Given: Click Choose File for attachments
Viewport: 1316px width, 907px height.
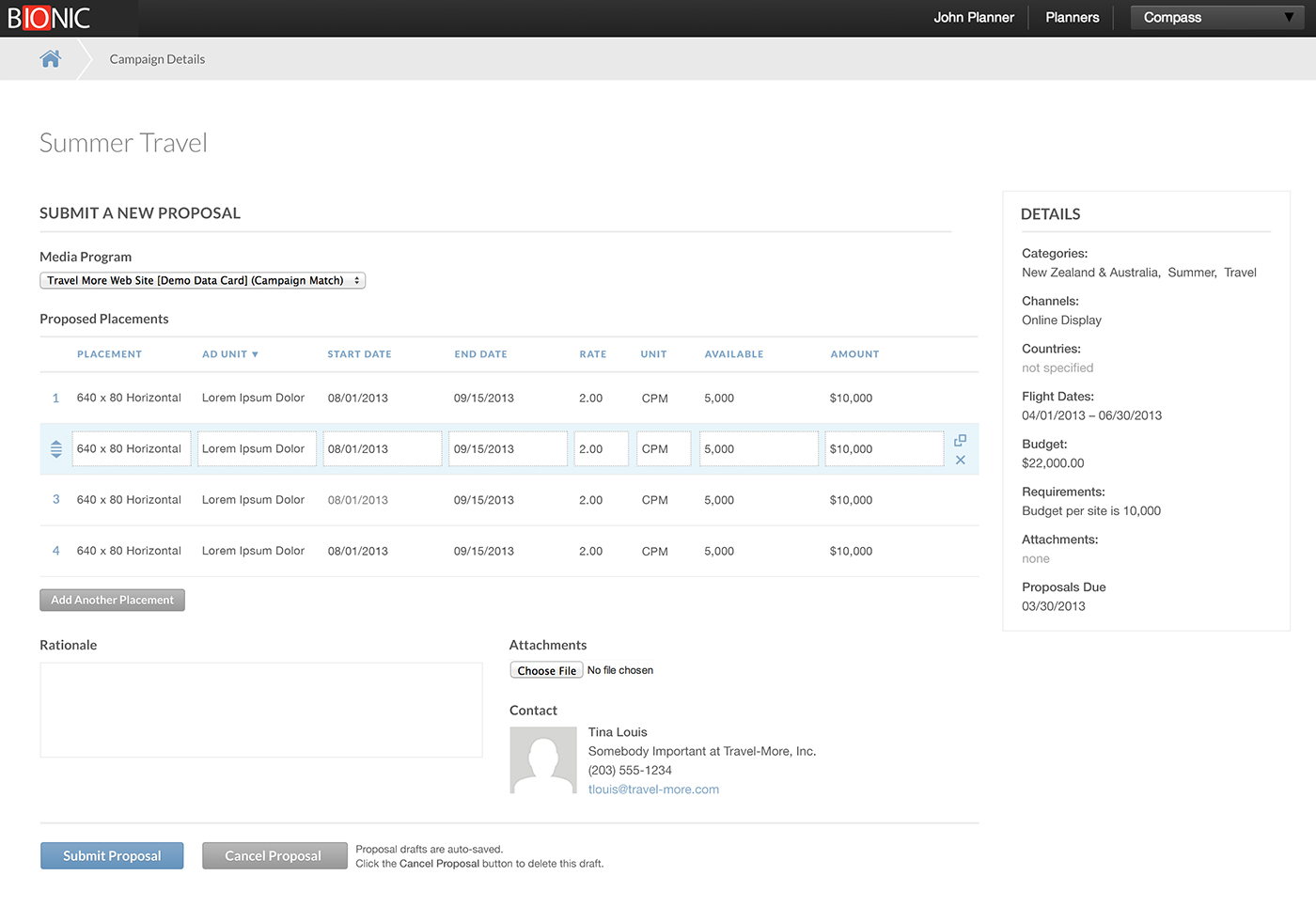Looking at the screenshot, I should pyautogui.click(x=546, y=670).
